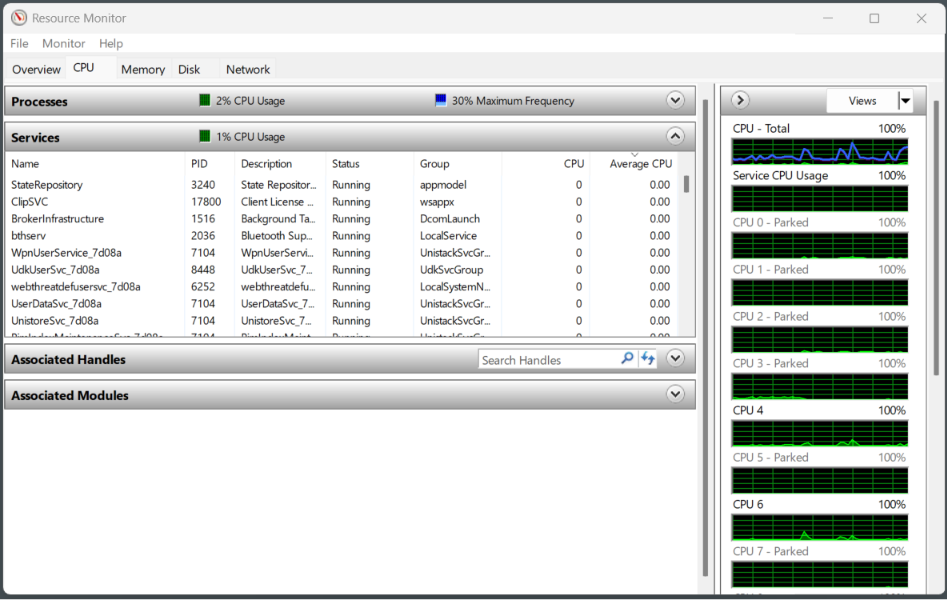947x600 pixels.
Task: Switch to the Memory tab
Action: tap(143, 69)
